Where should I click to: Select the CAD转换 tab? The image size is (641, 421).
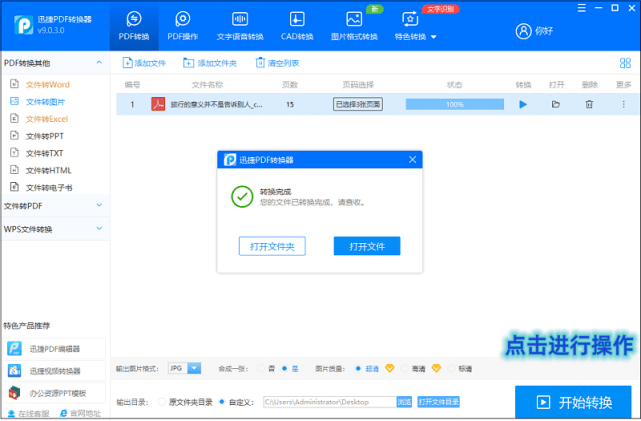click(297, 26)
